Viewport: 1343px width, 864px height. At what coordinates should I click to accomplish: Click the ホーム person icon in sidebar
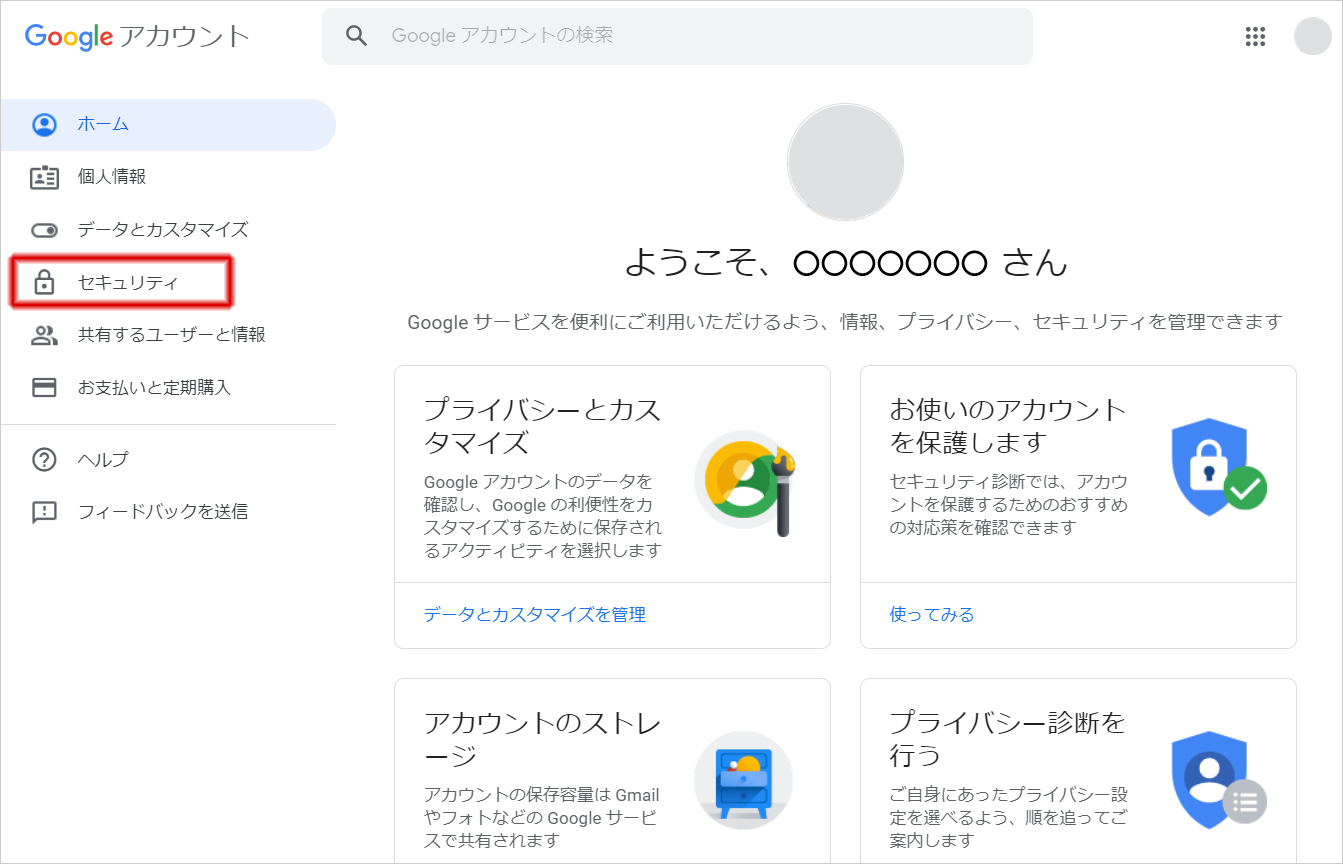[x=44, y=125]
